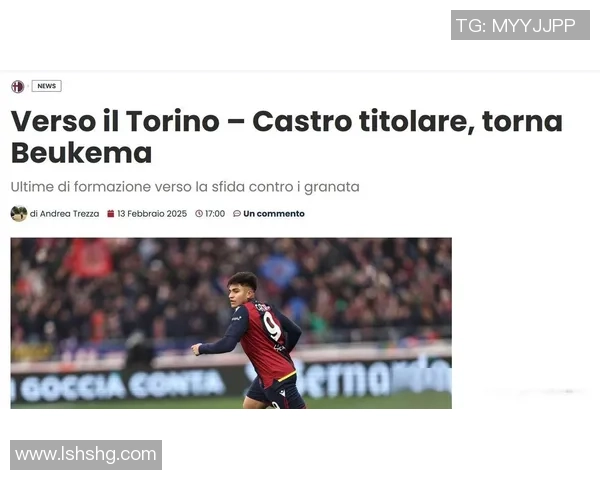Click the clock icon beside 17:00
600x480 pixels.
coord(199,214)
